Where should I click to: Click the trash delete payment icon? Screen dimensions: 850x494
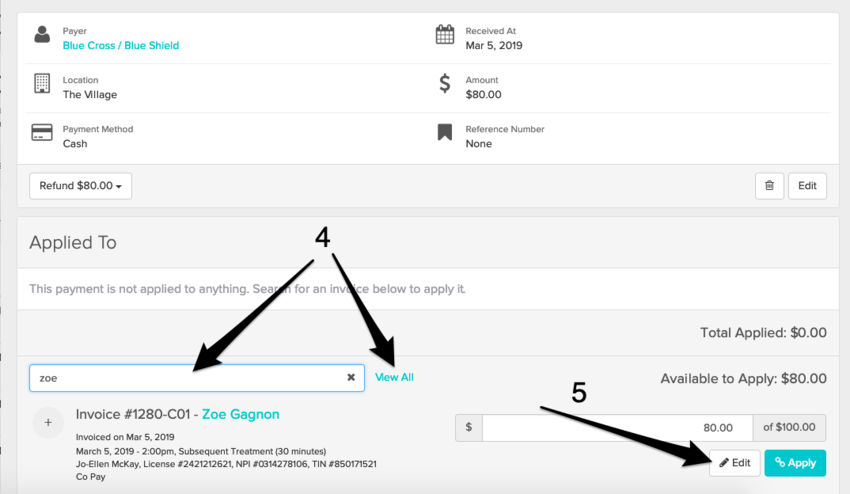(769, 185)
